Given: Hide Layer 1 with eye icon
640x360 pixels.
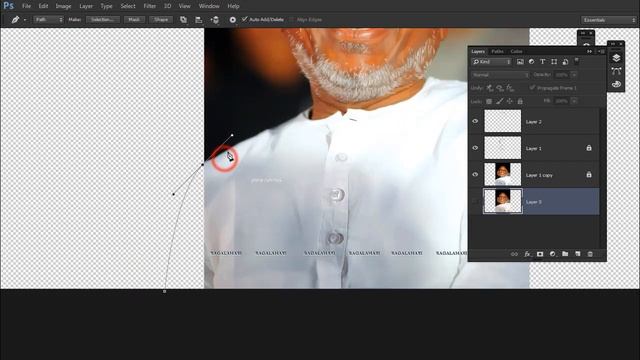Looking at the screenshot, I should click(475, 148).
